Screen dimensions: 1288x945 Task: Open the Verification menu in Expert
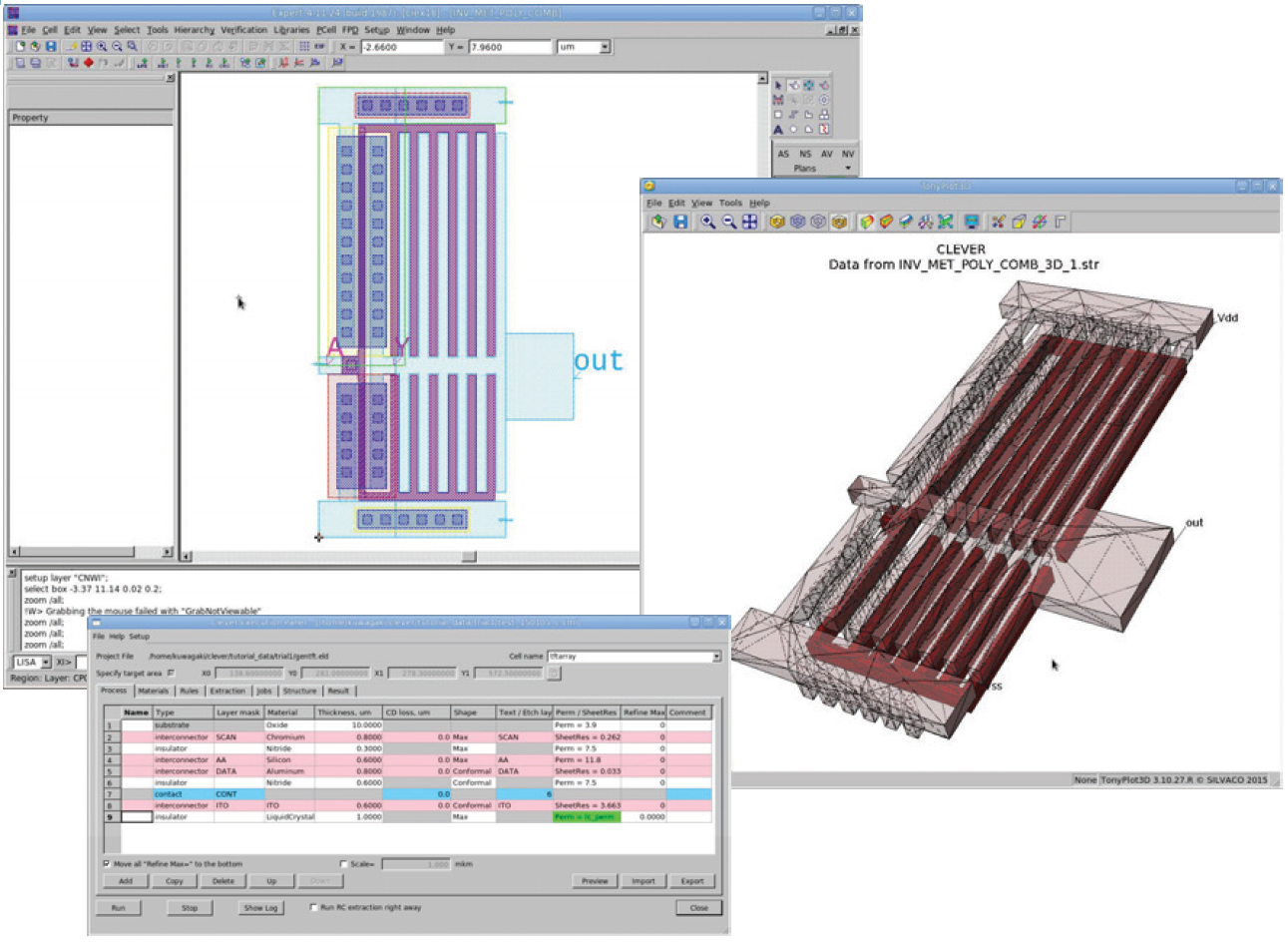(x=244, y=30)
